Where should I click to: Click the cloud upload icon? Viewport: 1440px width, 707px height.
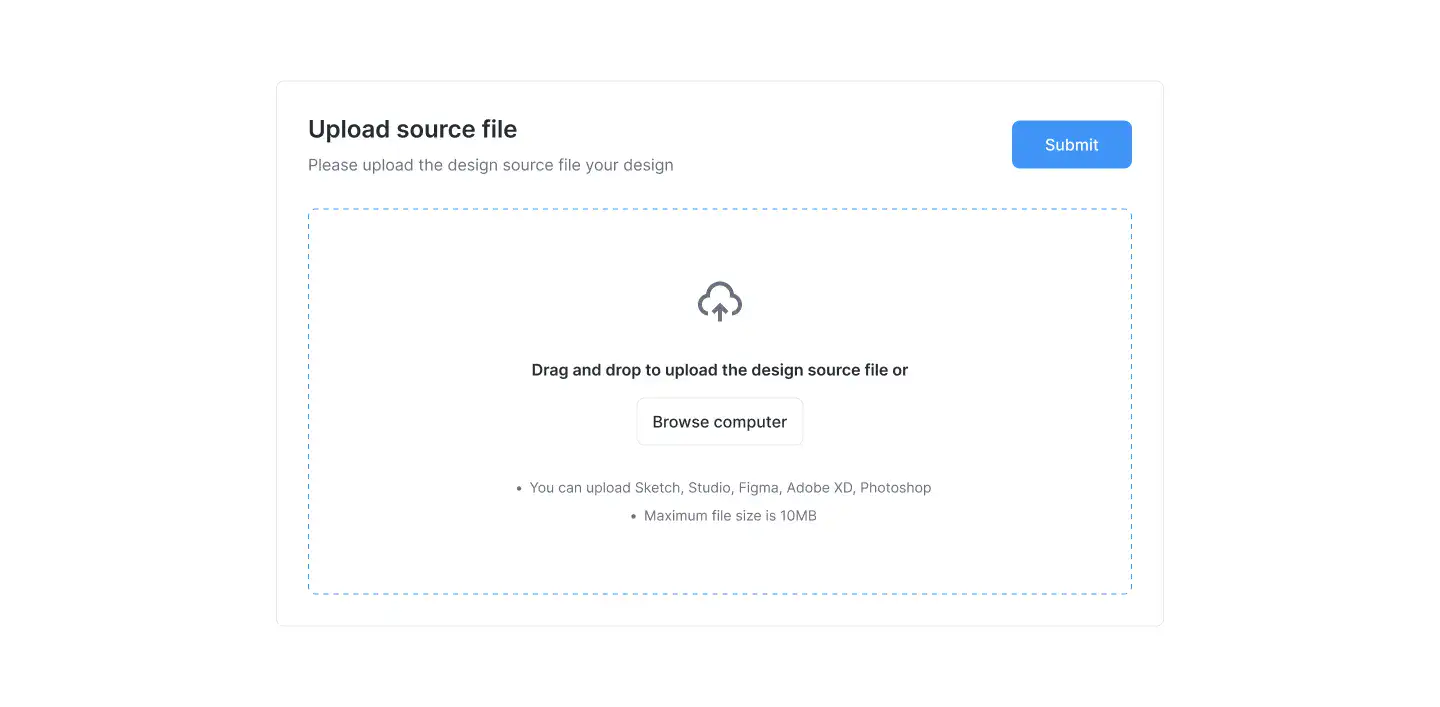tap(720, 302)
